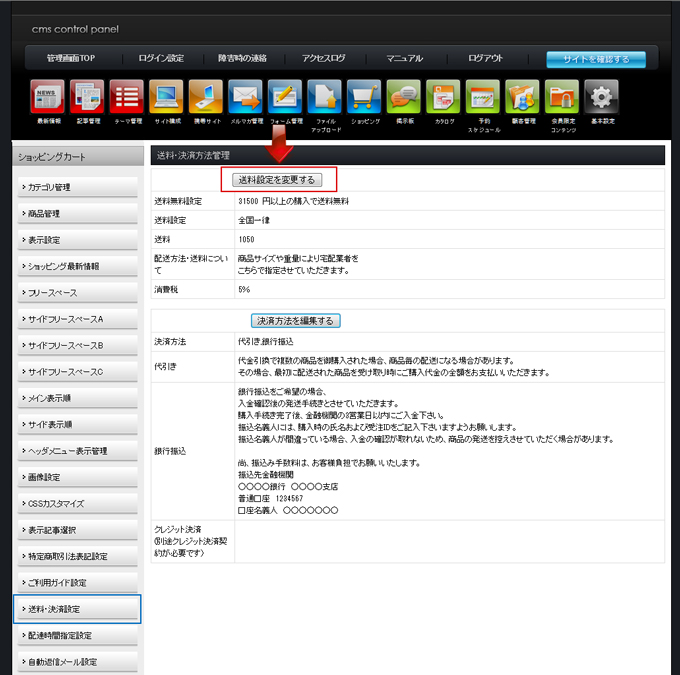Open the 最新情報 news icon
The width and height of the screenshot is (680, 675).
pyautogui.click(x=49, y=98)
